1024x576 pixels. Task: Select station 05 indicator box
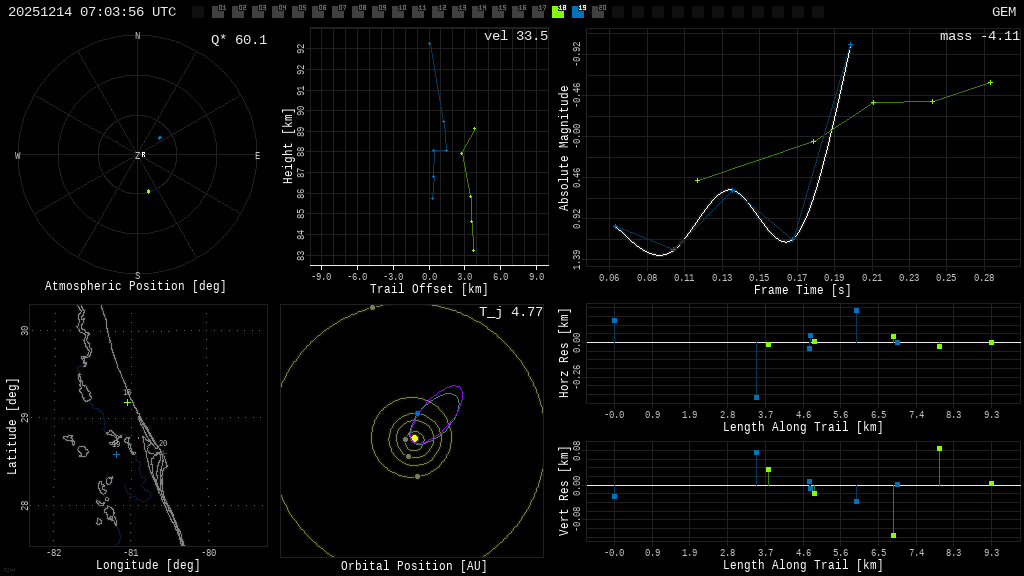pos(298,12)
